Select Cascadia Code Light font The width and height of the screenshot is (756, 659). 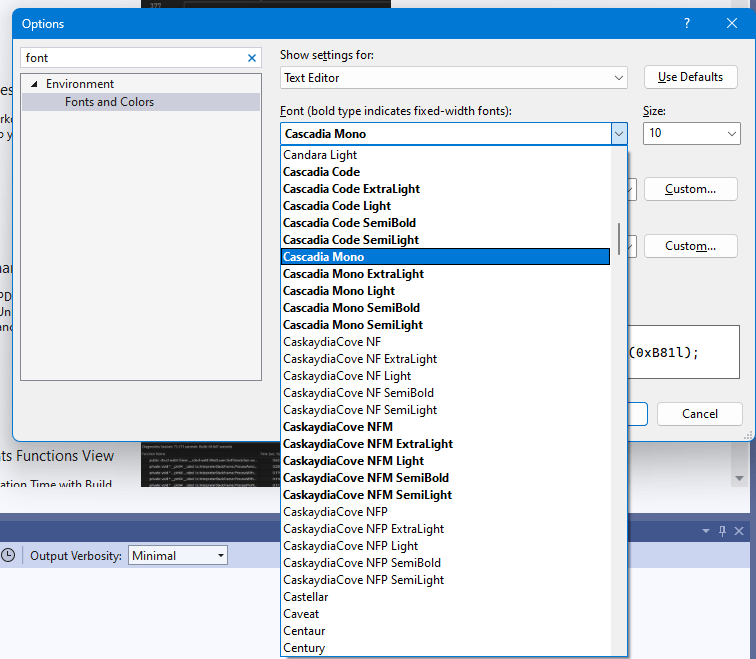click(x=445, y=206)
